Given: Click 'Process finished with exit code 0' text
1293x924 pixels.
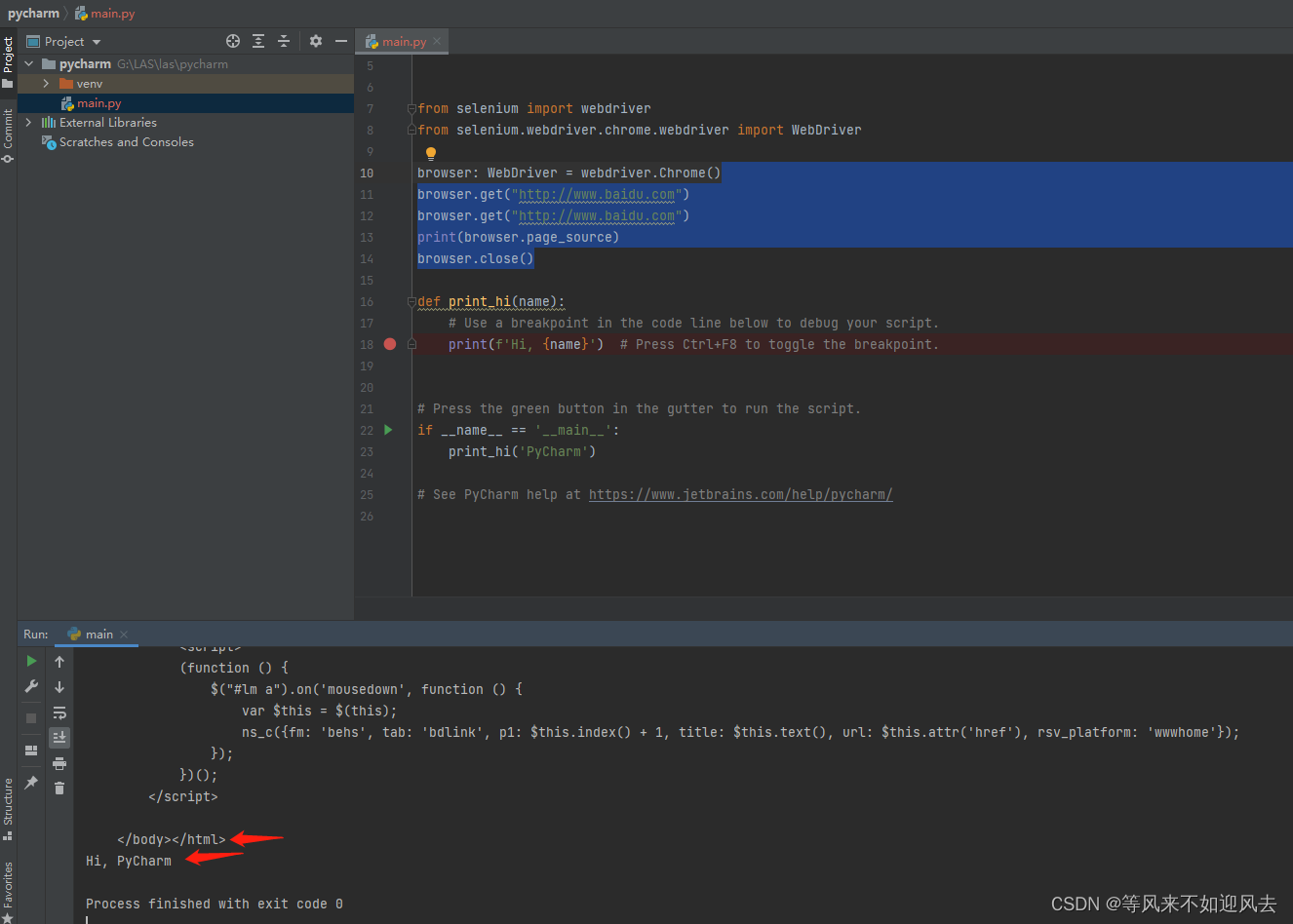Looking at the screenshot, I should (x=215, y=904).
